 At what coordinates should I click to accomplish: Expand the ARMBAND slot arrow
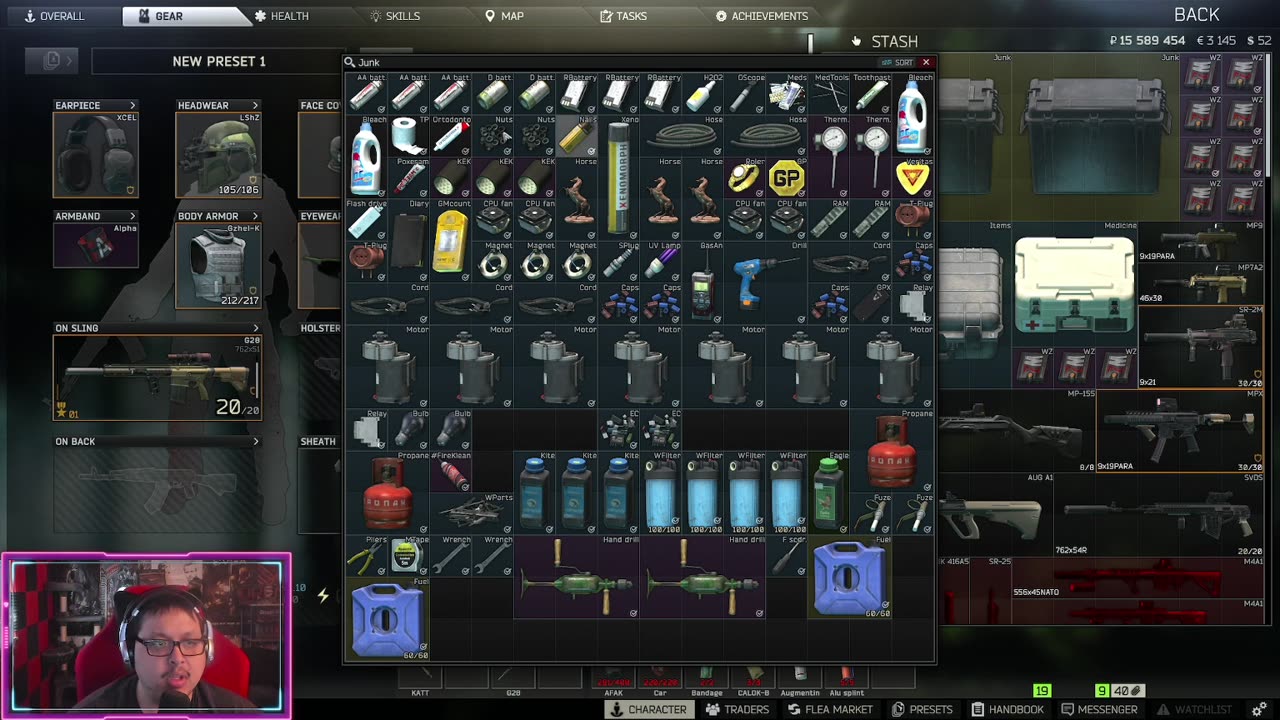coord(132,216)
